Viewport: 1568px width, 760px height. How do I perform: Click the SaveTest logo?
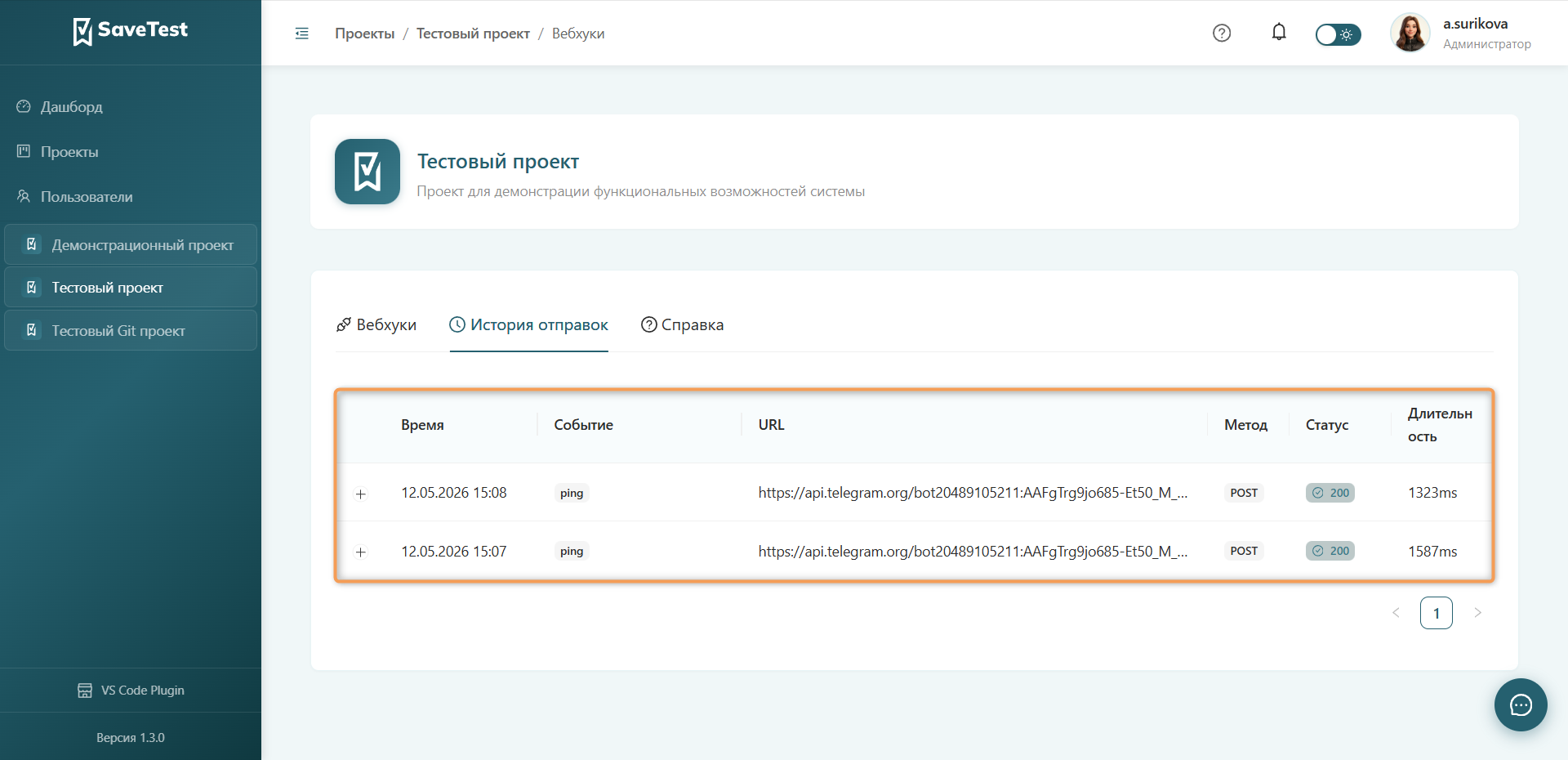coord(131,31)
